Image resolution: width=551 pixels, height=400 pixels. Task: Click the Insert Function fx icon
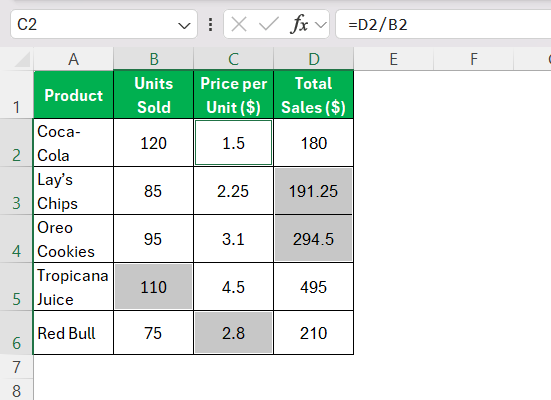(299, 25)
